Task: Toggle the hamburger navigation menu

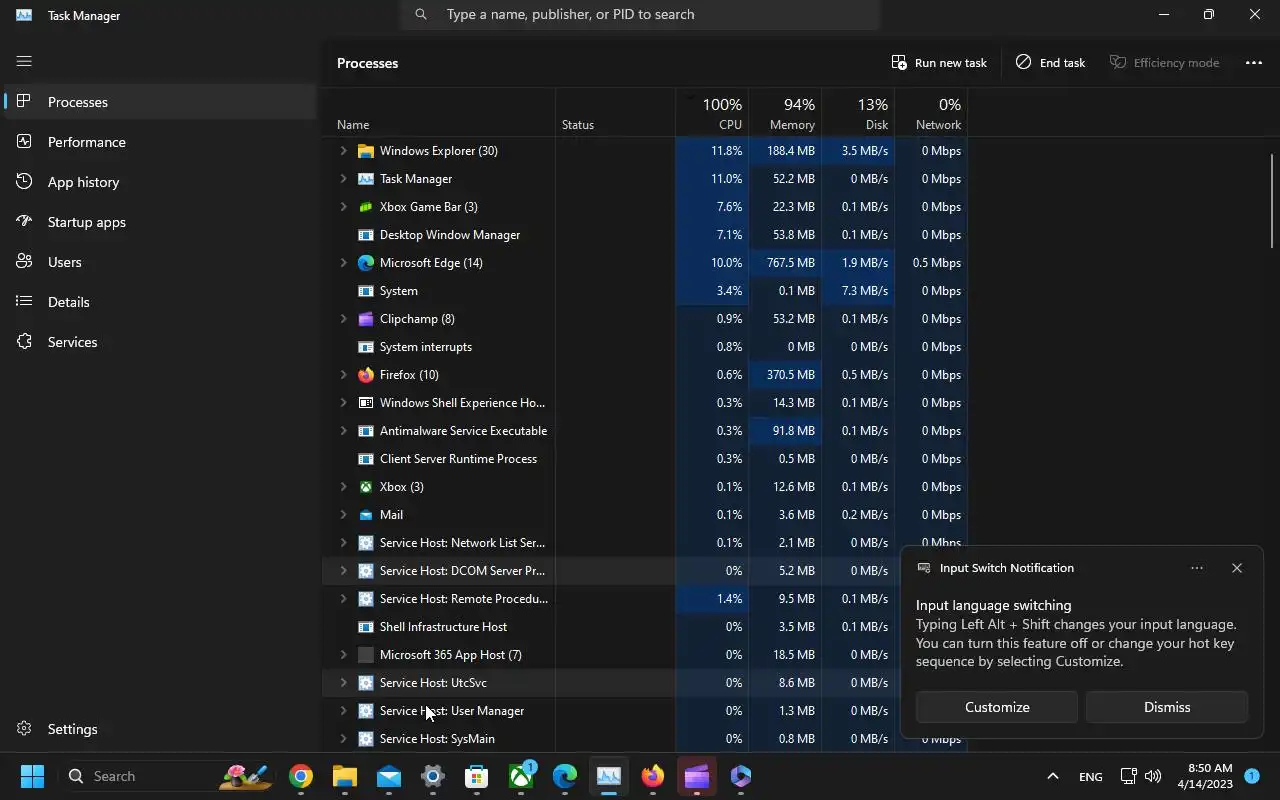Action: [24, 62]
